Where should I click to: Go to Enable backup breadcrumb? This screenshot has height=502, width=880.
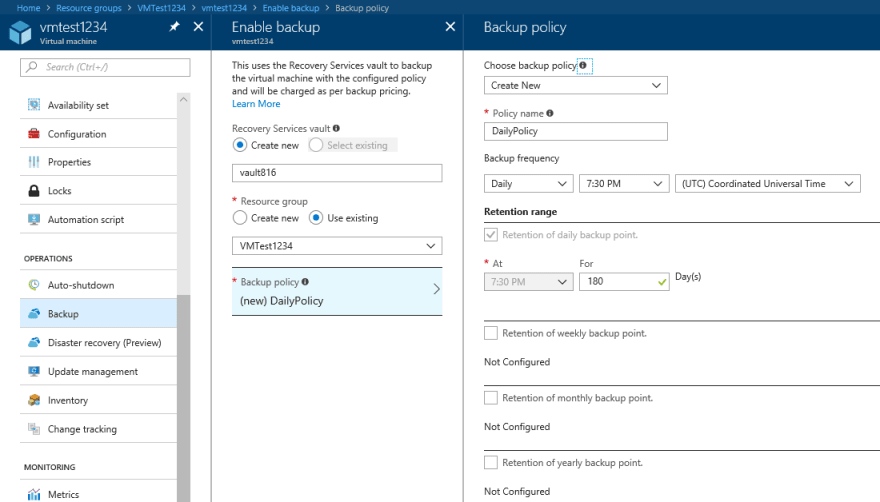(x=291, y=8)
